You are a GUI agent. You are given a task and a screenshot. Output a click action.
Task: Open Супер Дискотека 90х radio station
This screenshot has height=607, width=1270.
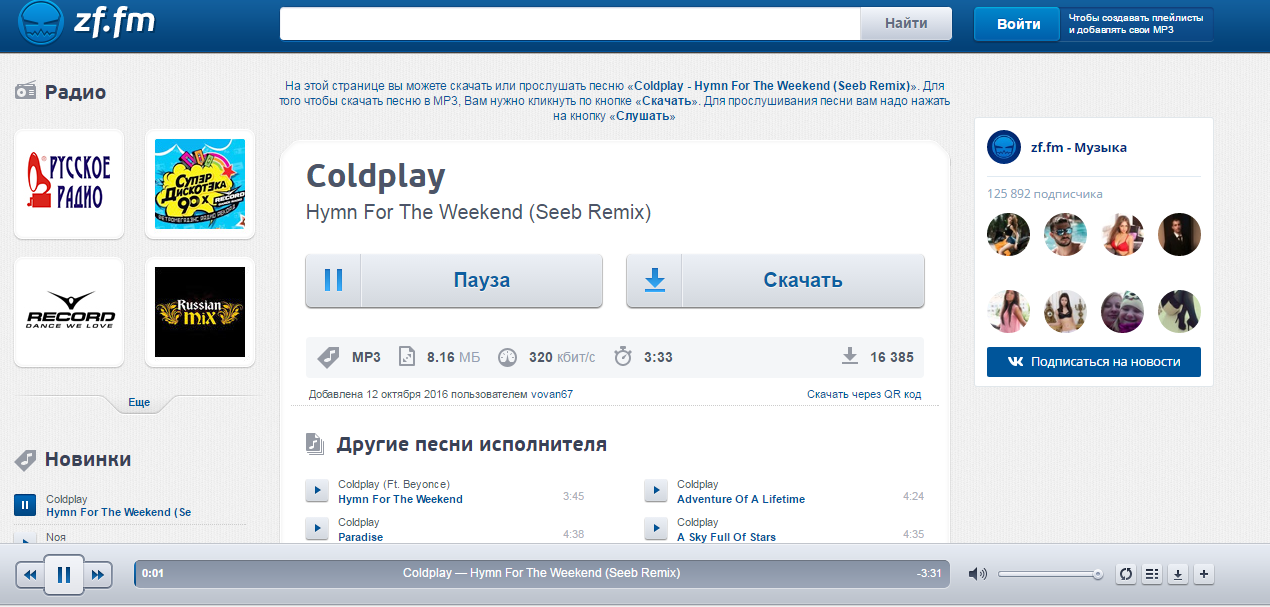[x=200, y=184]
